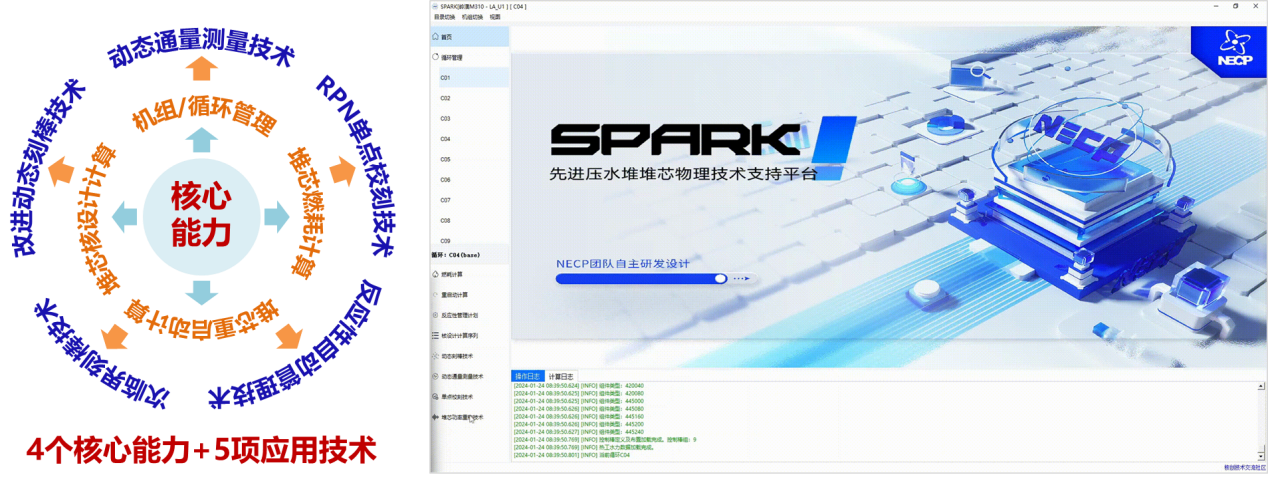
Task: Open the 目录切换 menu
Action: coord(444,17)
